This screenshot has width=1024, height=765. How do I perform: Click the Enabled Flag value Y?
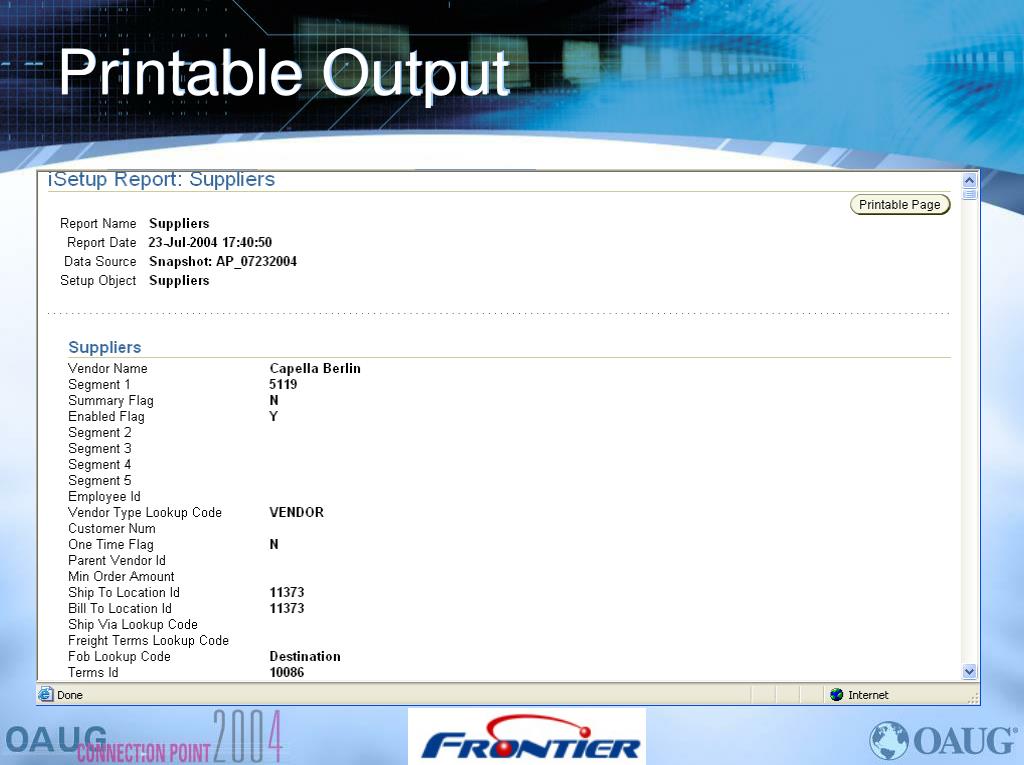tap(274, 417)
